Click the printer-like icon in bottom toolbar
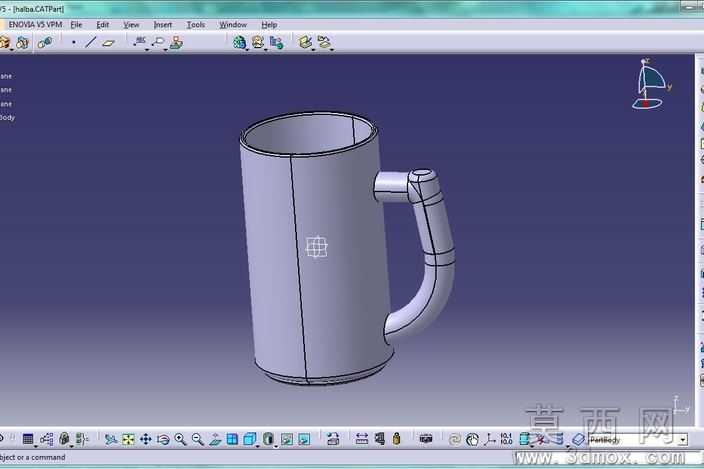 point(333,439)
